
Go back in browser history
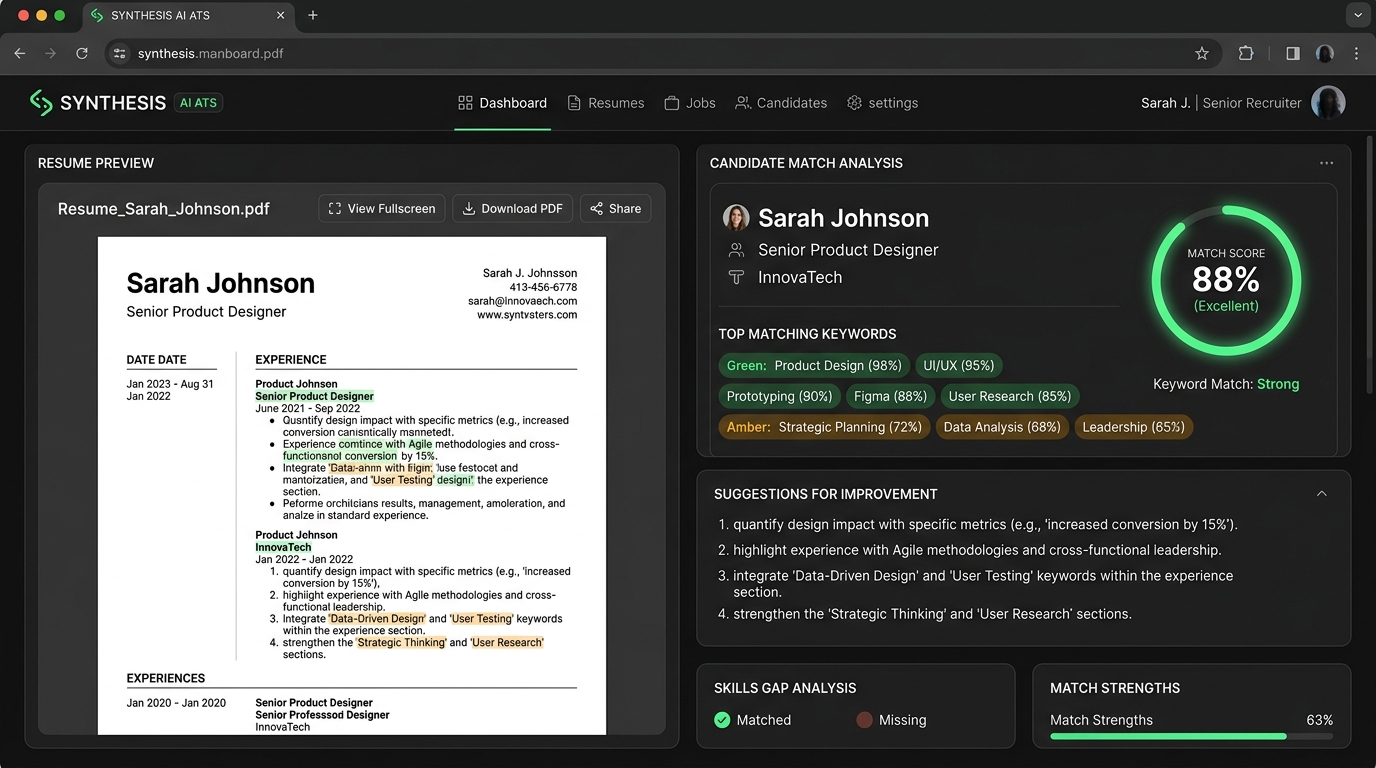click(20, 54)
